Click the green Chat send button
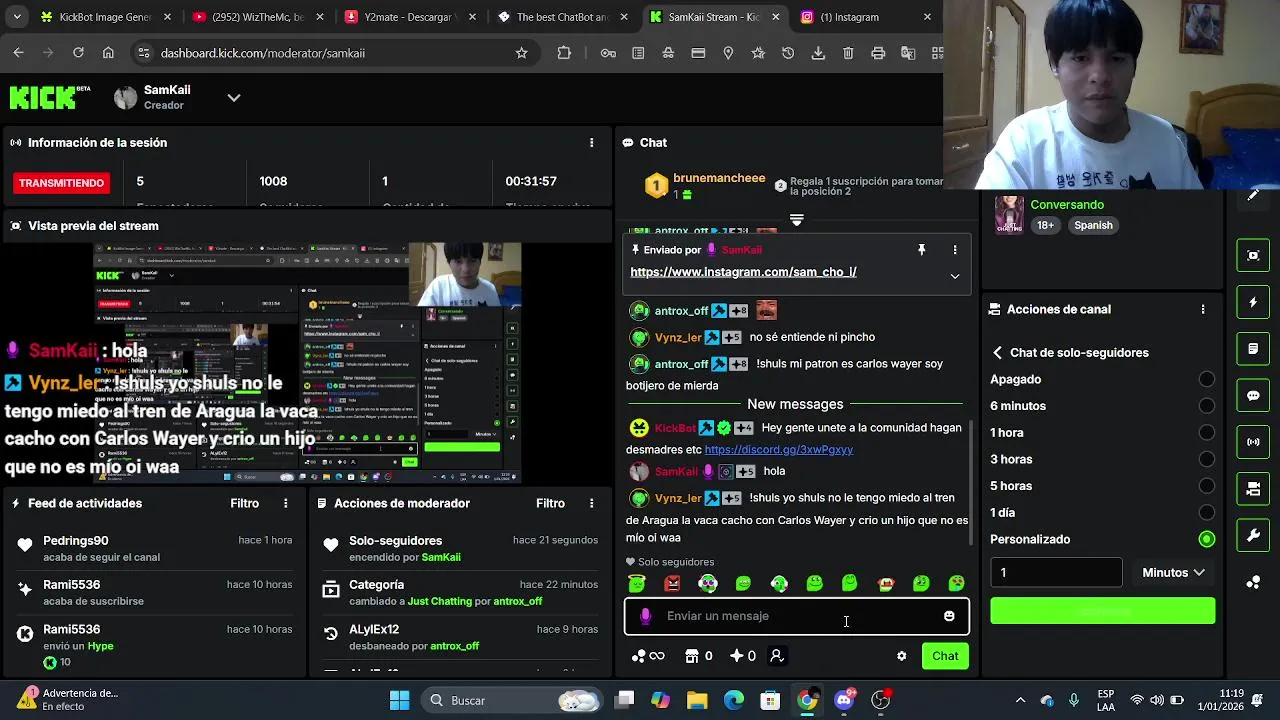 click(945, 656)
